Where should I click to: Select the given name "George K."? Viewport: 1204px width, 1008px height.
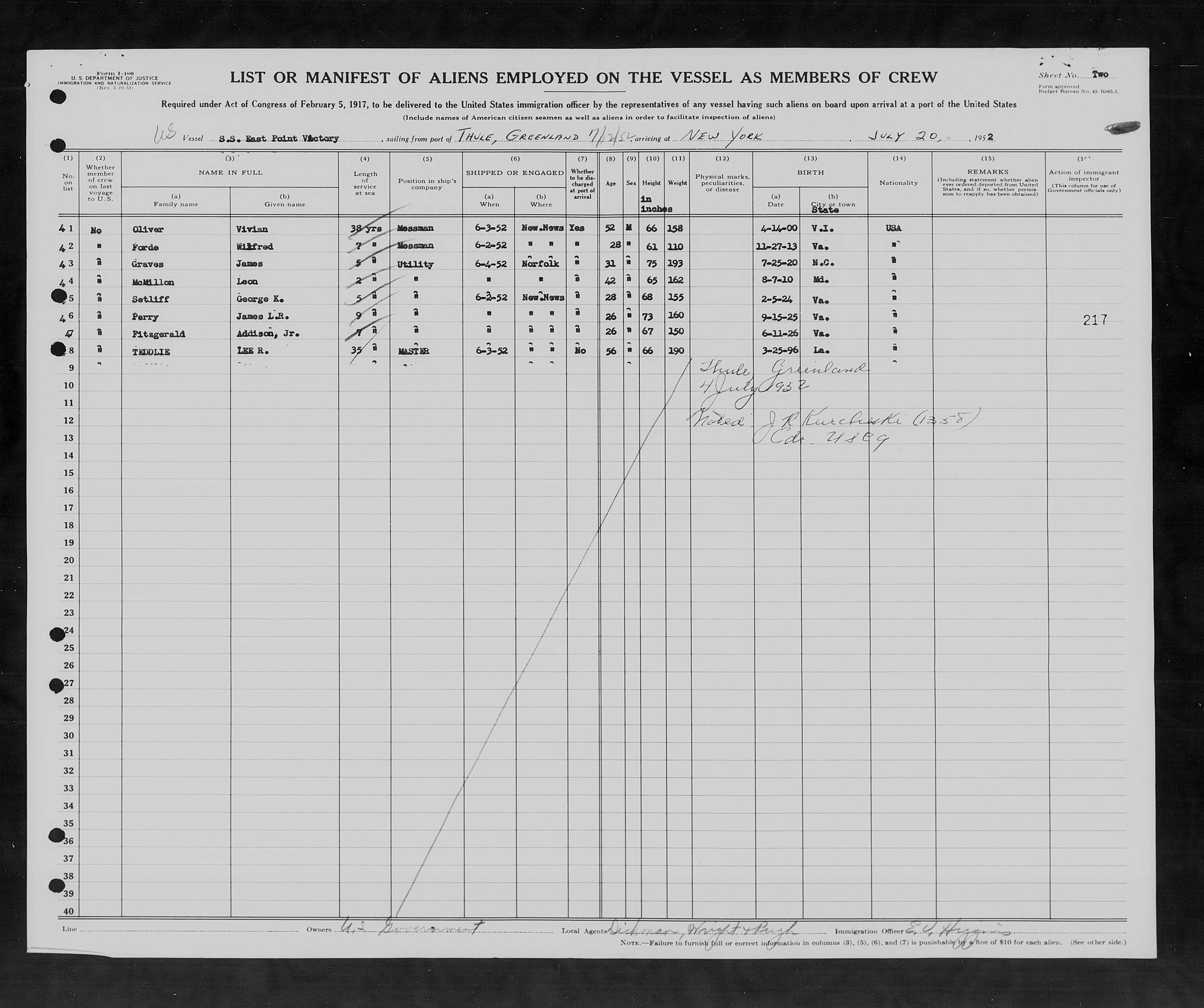coord(260,299)
